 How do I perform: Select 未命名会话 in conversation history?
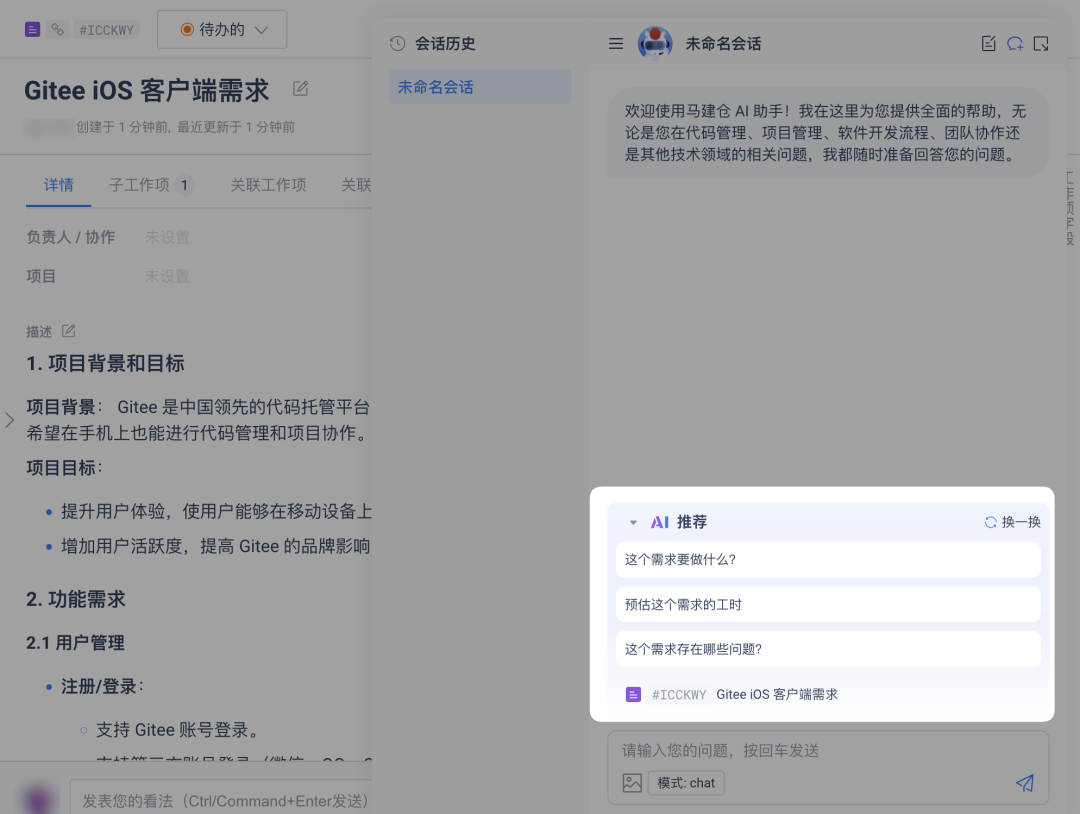(x=480, y=87)
